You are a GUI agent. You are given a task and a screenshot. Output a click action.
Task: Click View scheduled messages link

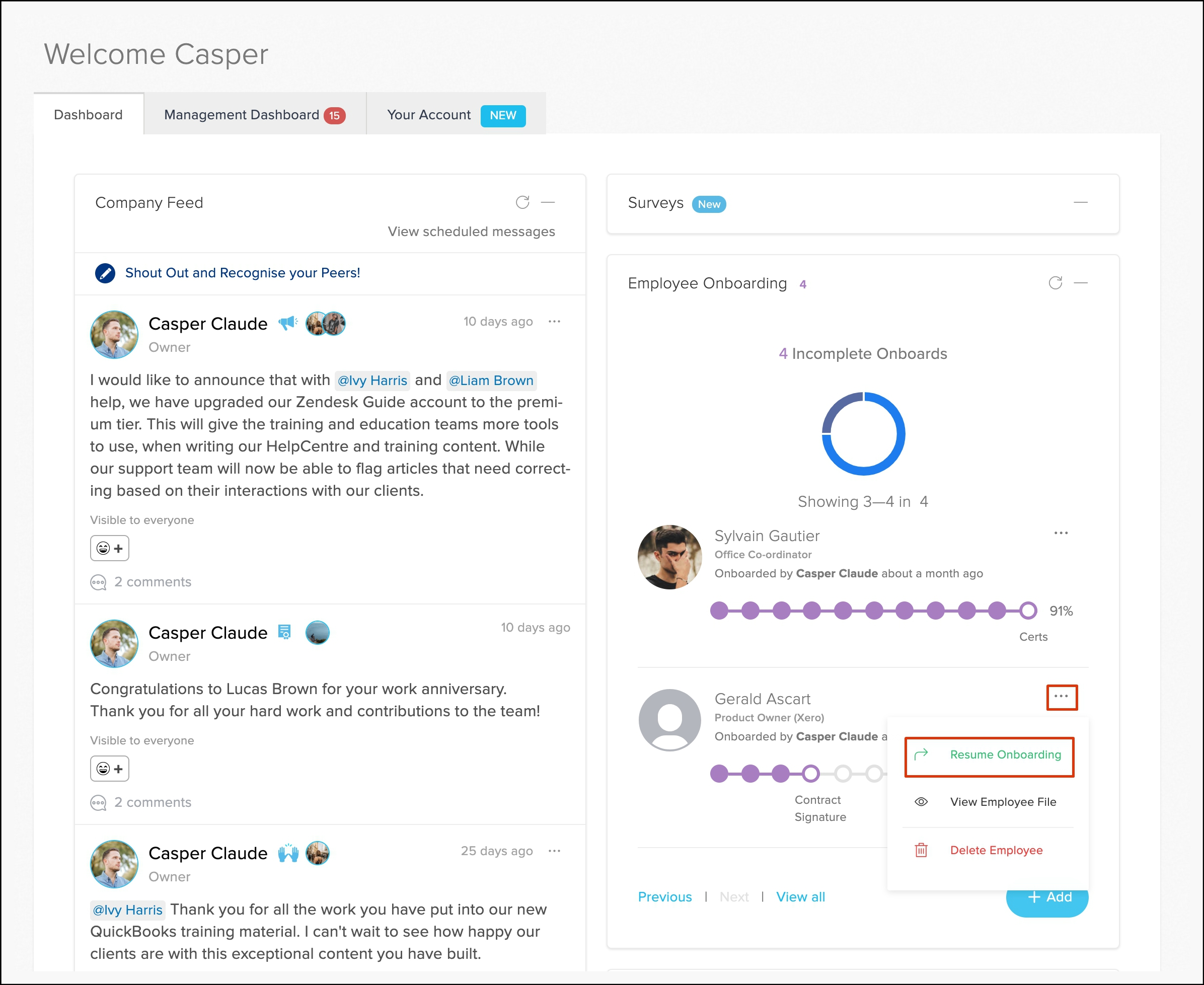[471, 232]
